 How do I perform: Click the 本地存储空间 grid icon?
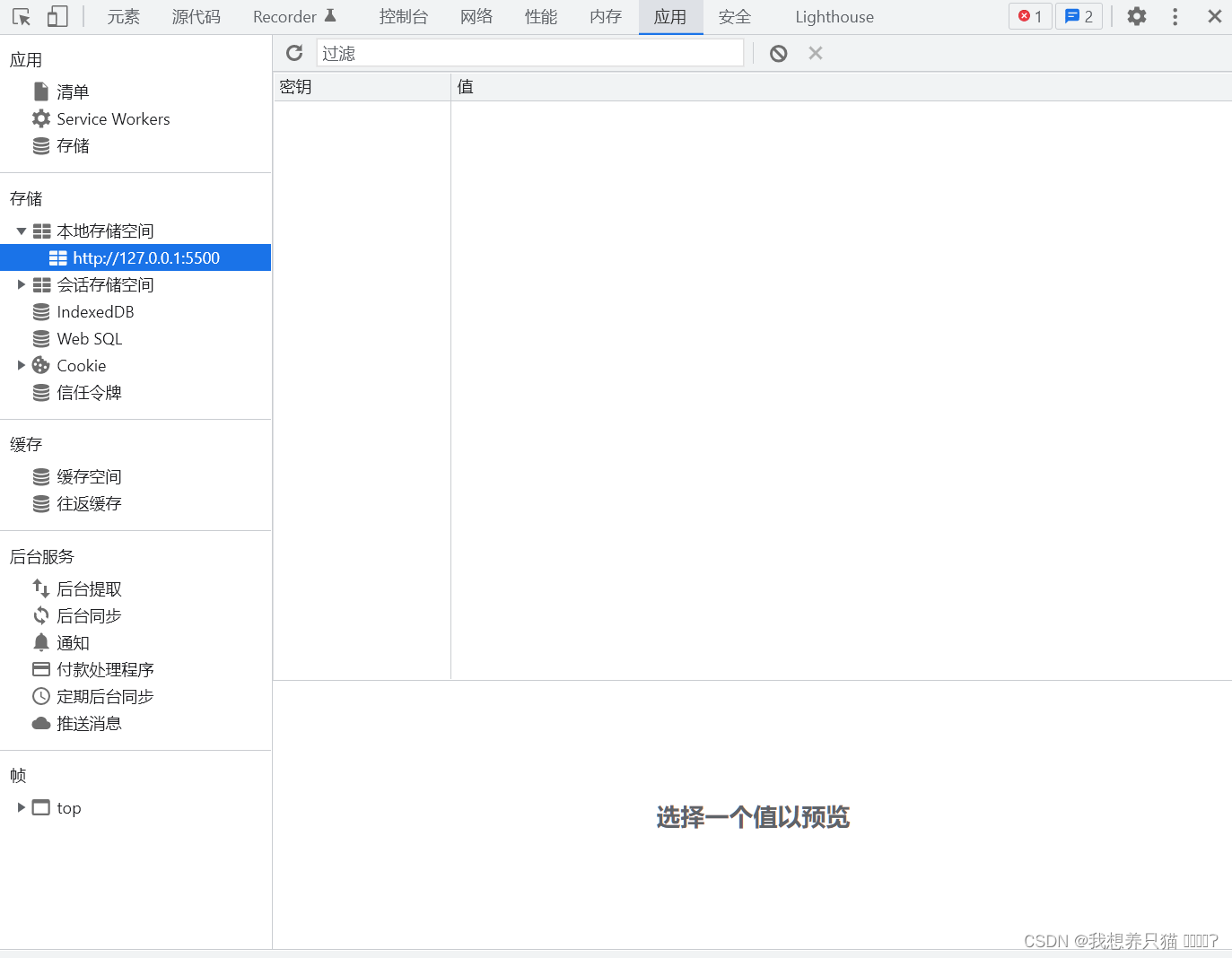pos(42,231)
